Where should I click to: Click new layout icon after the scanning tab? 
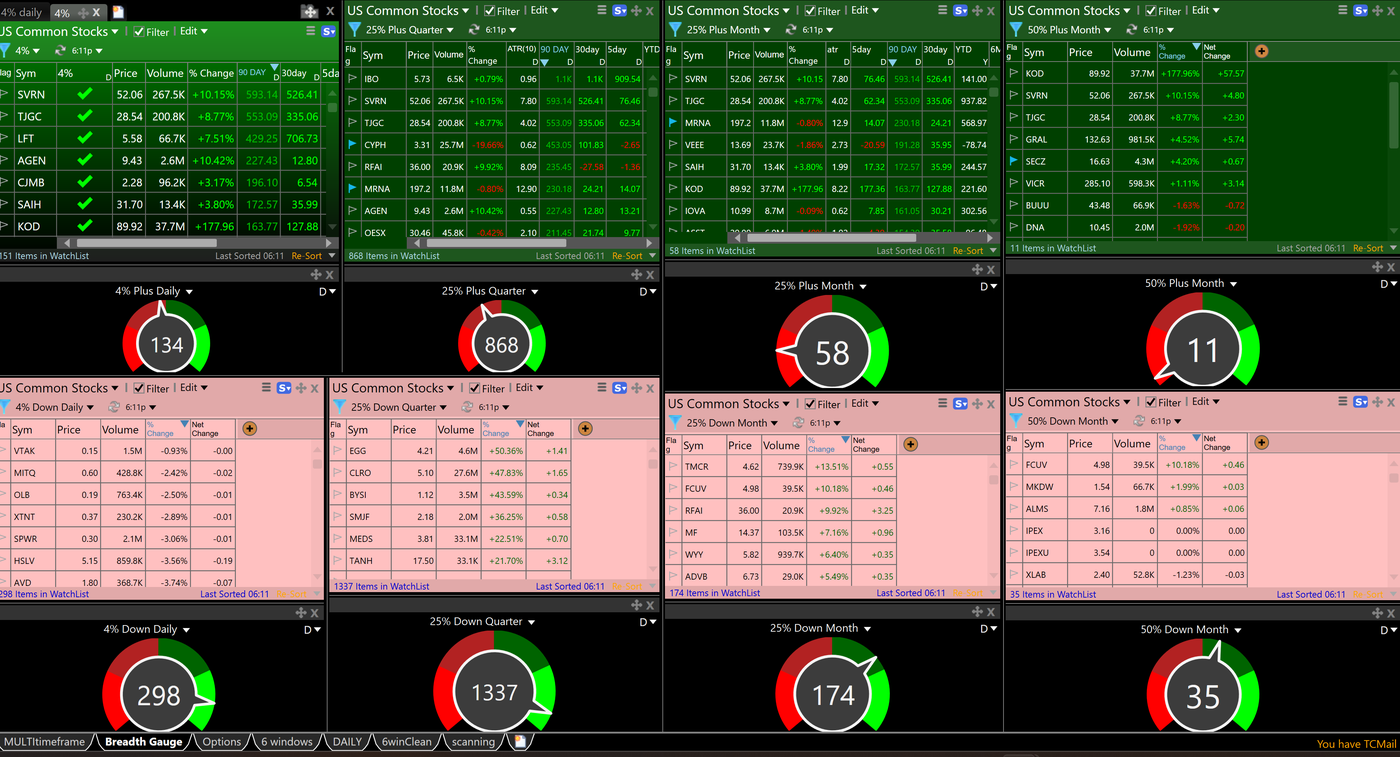519,741
